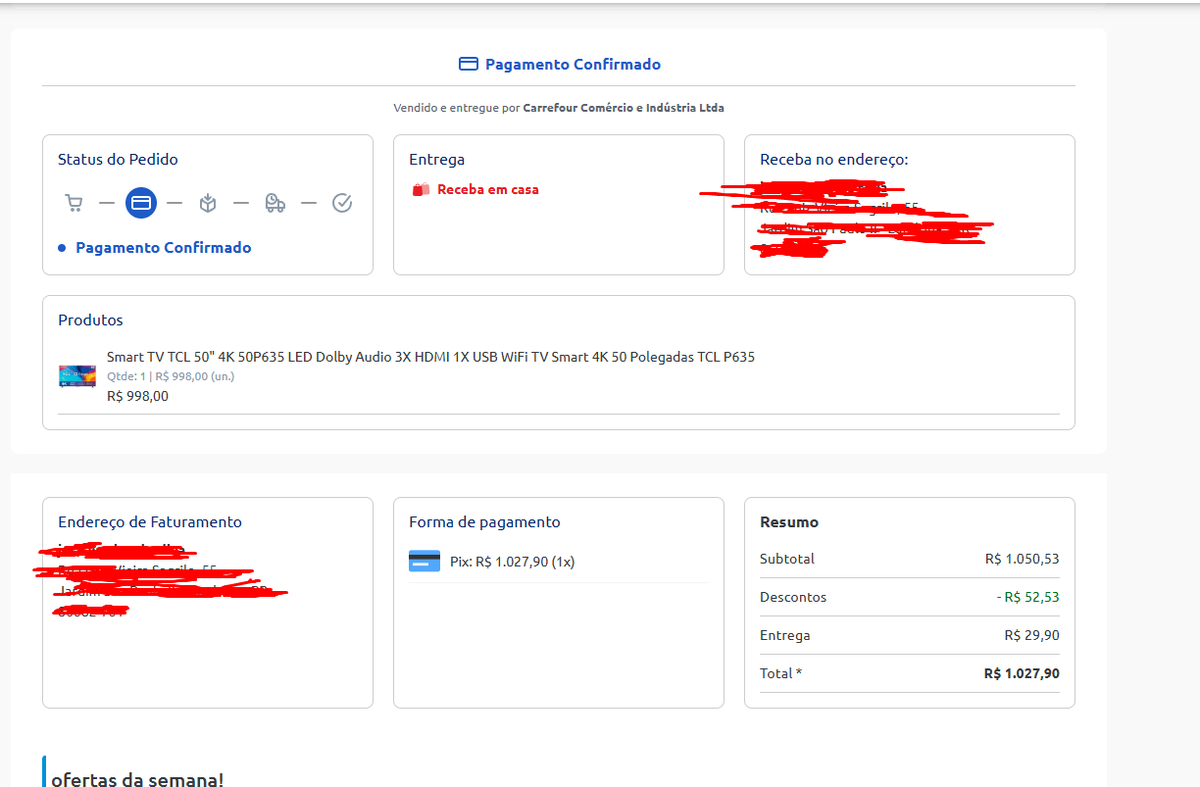Click the payment card step icon in status

141,203
